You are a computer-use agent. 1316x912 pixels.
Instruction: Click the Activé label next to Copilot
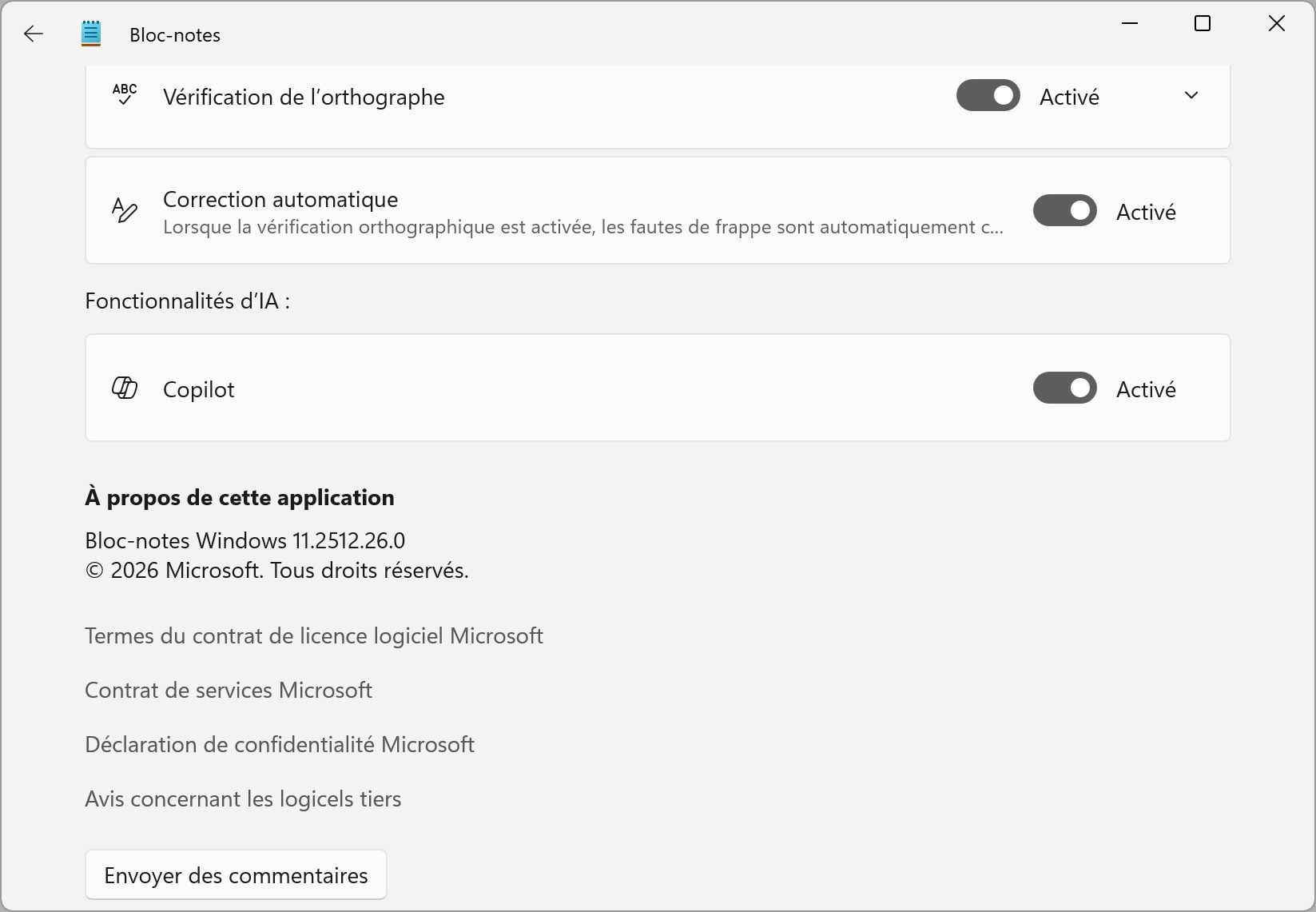tap(1146, 389)
